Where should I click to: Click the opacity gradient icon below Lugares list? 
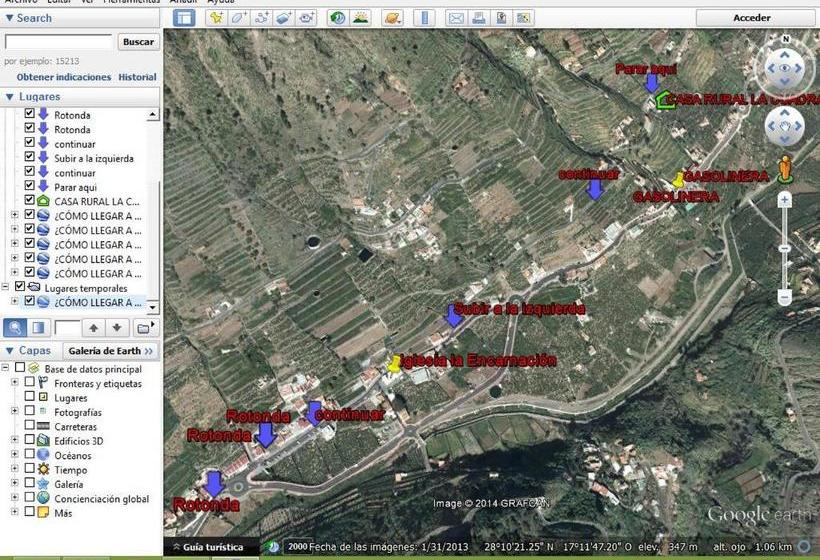point(38,328)
